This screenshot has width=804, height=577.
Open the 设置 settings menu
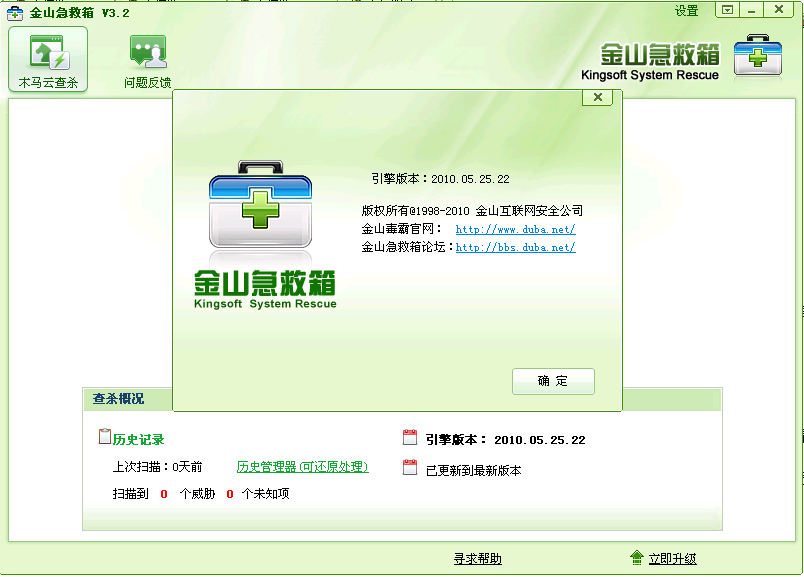687,11
